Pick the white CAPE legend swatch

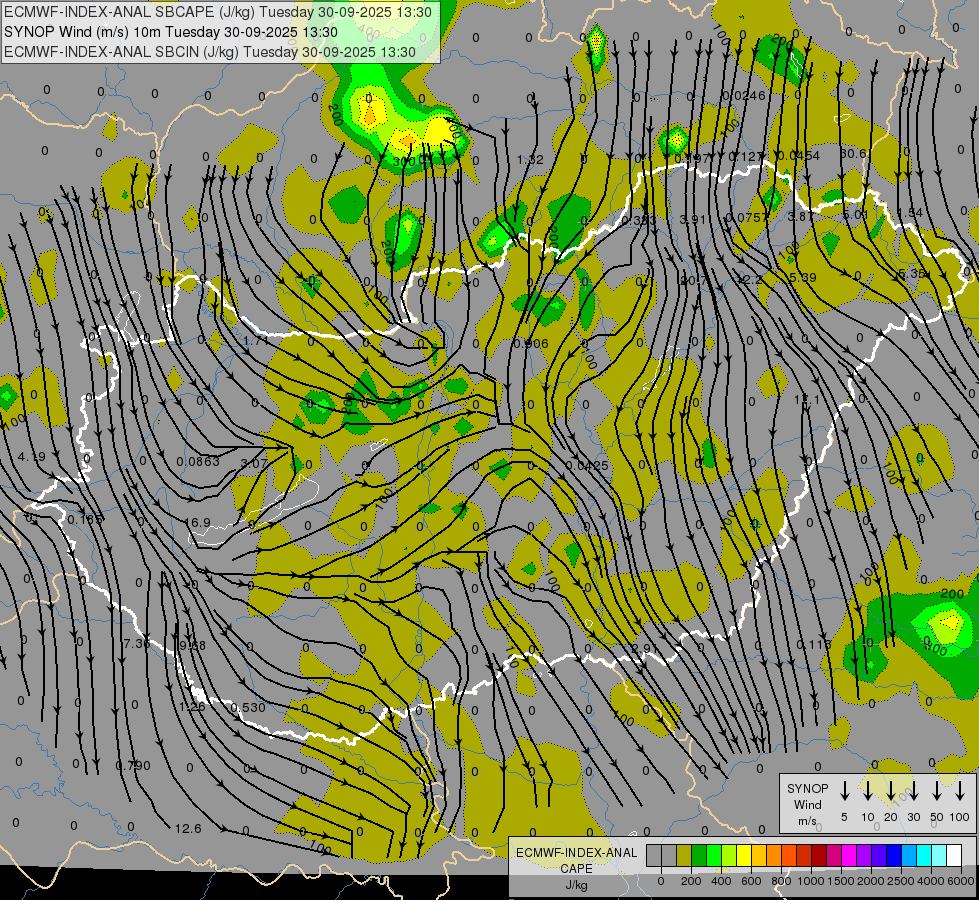coord(953,855)
